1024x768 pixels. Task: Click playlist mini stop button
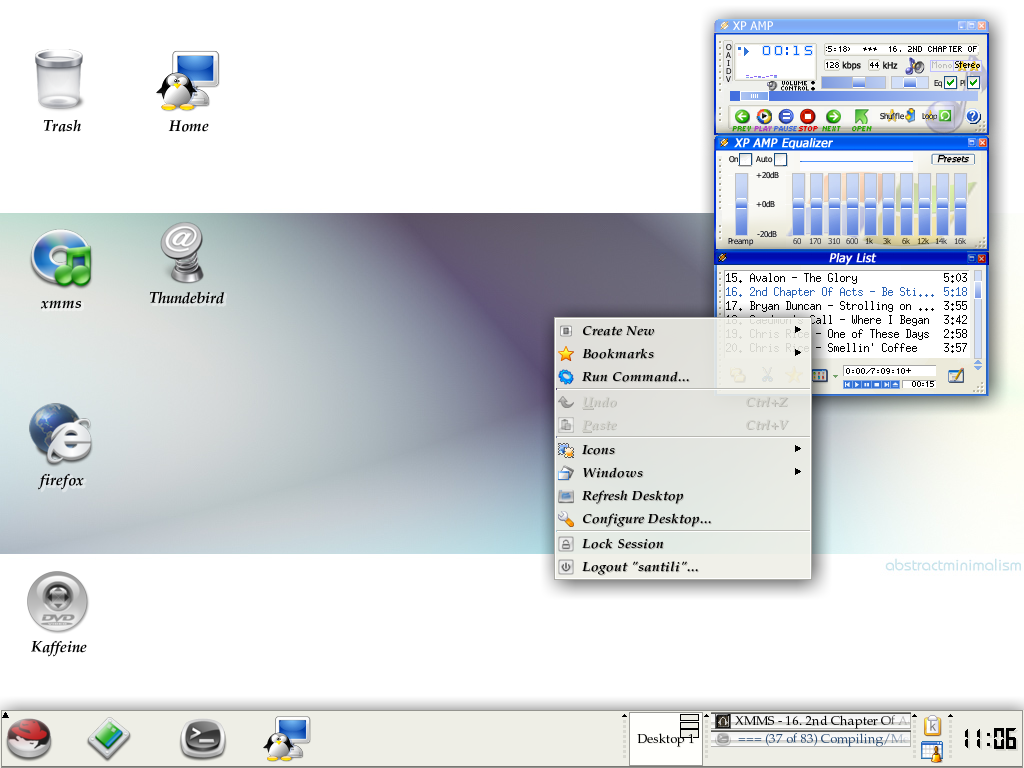tap(876, 385)
